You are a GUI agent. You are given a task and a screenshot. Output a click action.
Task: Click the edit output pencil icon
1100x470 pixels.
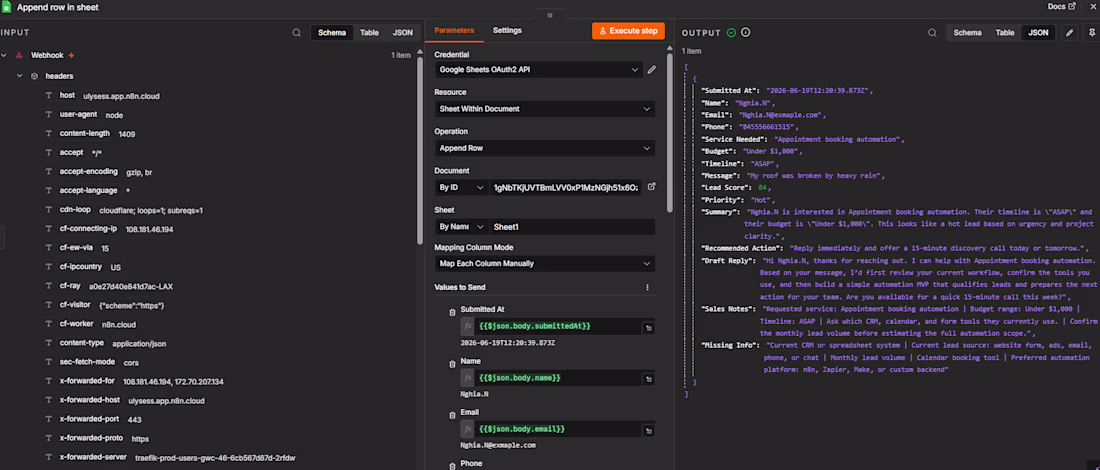(x=1070, y=32)
